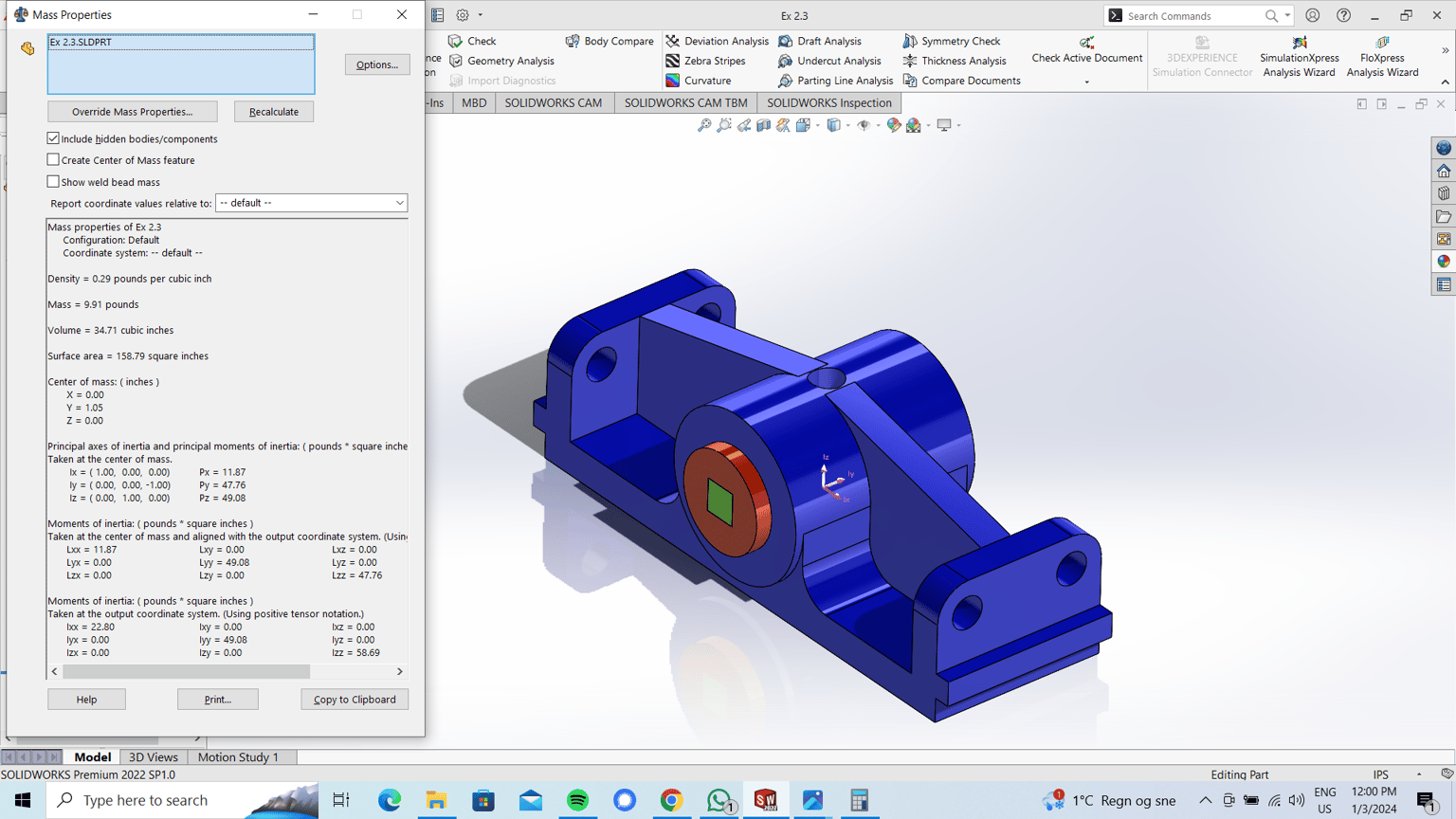This screenshot has width=1456, height=819.
Task: Switch to the SOLIDWORKS Inspection tab
Action: click(829, 102)
